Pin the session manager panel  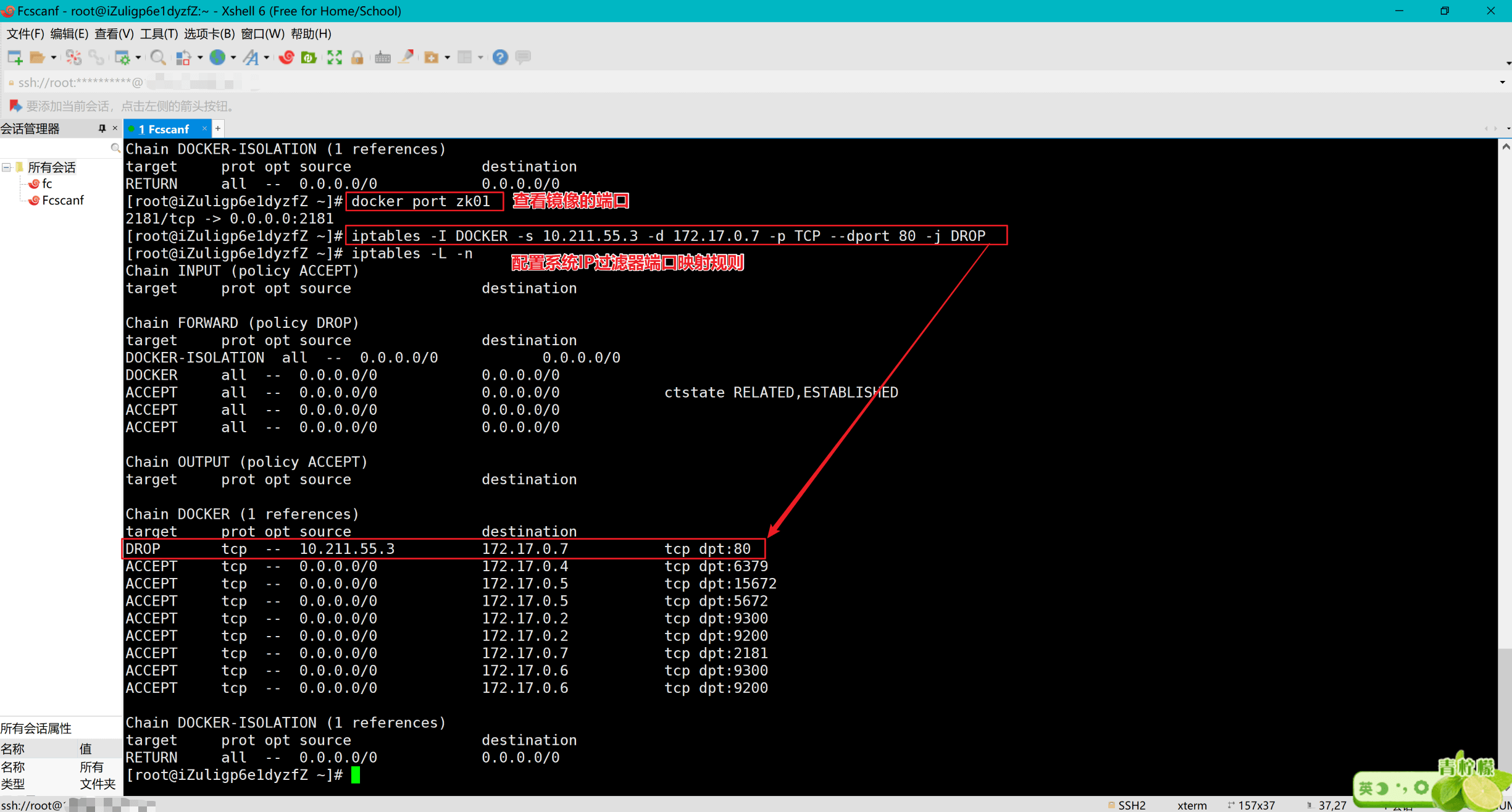click(102, 128)
